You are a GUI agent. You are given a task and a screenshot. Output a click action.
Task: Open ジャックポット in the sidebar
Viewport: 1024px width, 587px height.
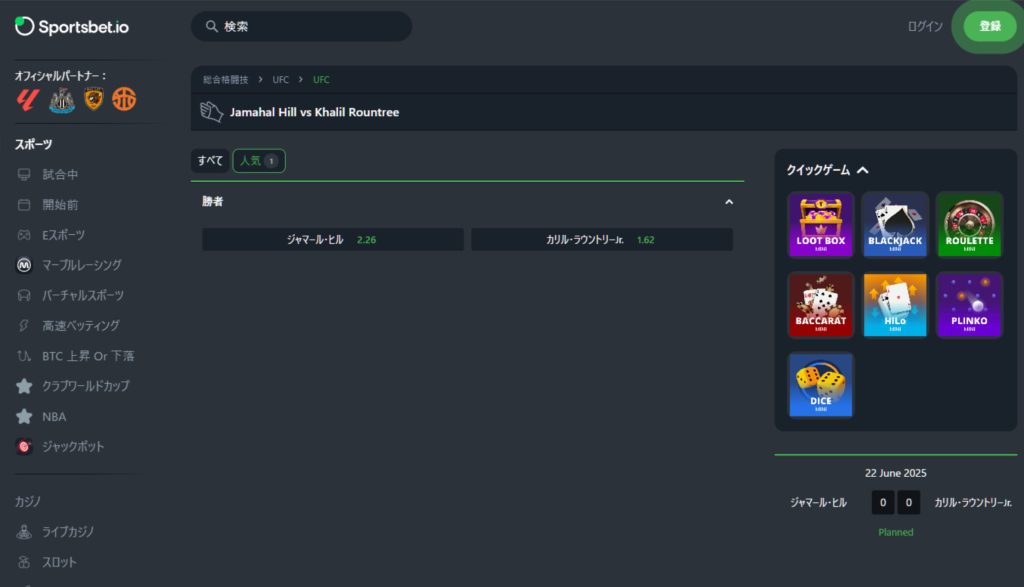[x=73, y=447]
